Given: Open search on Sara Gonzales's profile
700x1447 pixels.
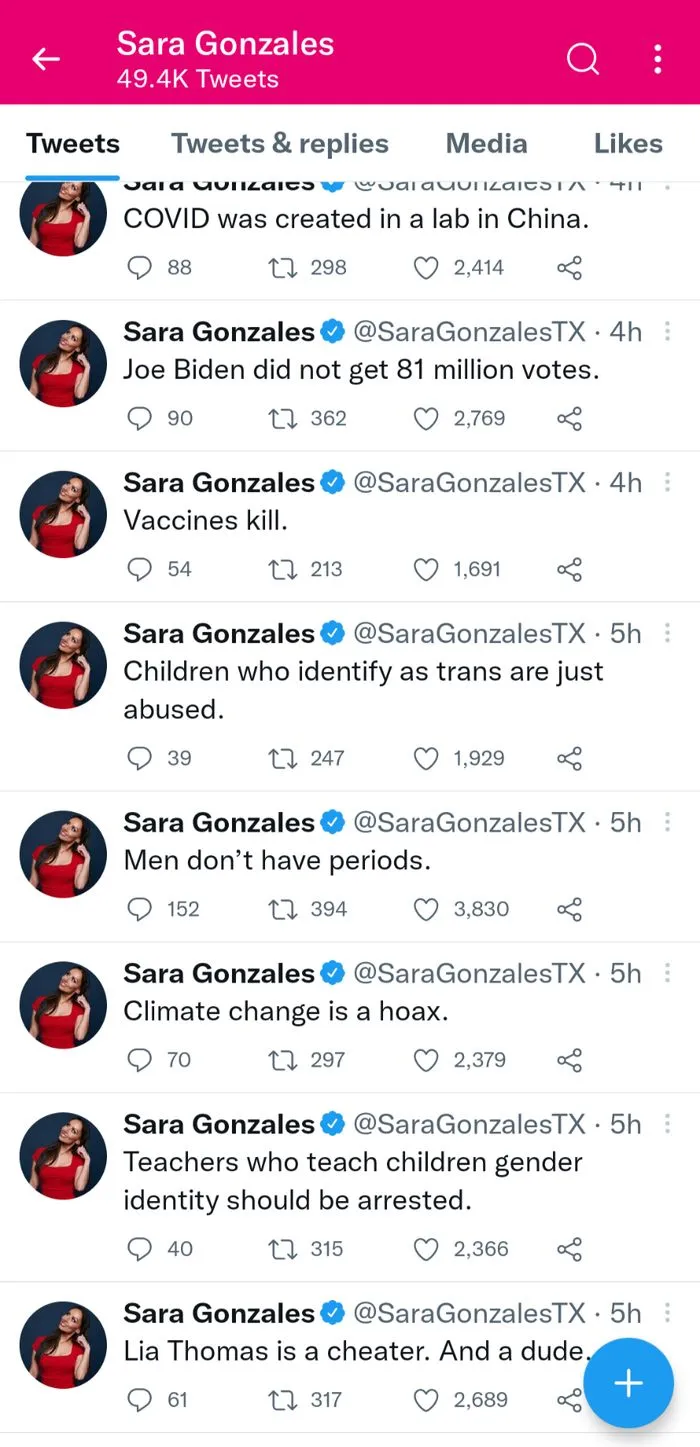Looking at the screenshot, I should 583,59.
